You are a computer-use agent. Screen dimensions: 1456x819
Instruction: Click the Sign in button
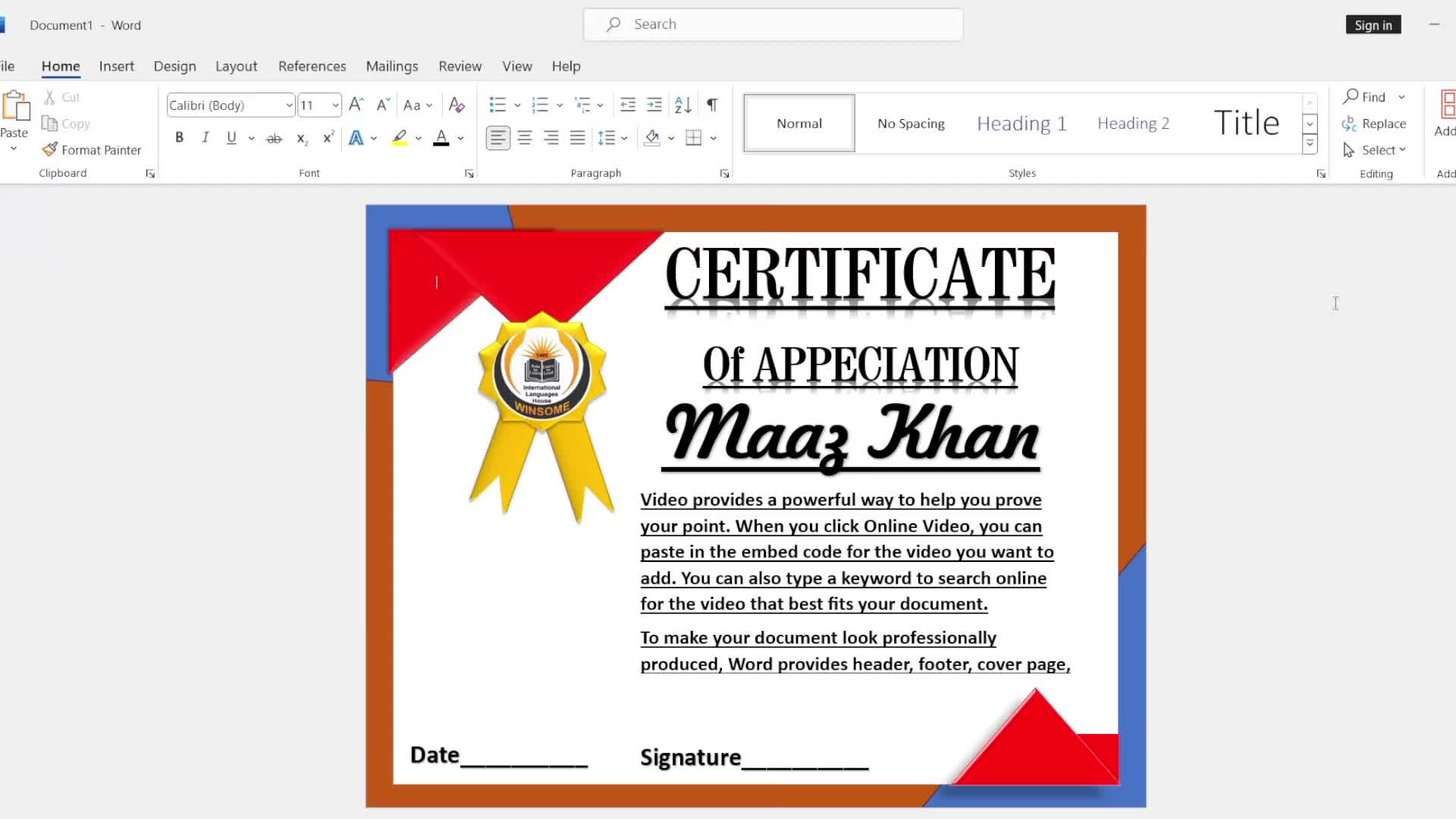[1373, 25]
